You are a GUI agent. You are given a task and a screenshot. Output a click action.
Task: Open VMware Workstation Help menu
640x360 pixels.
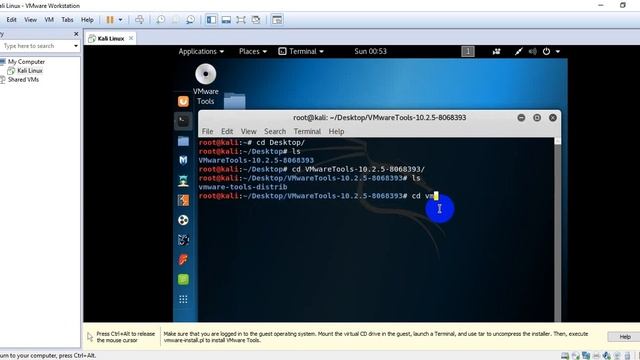tap(87, 20)
